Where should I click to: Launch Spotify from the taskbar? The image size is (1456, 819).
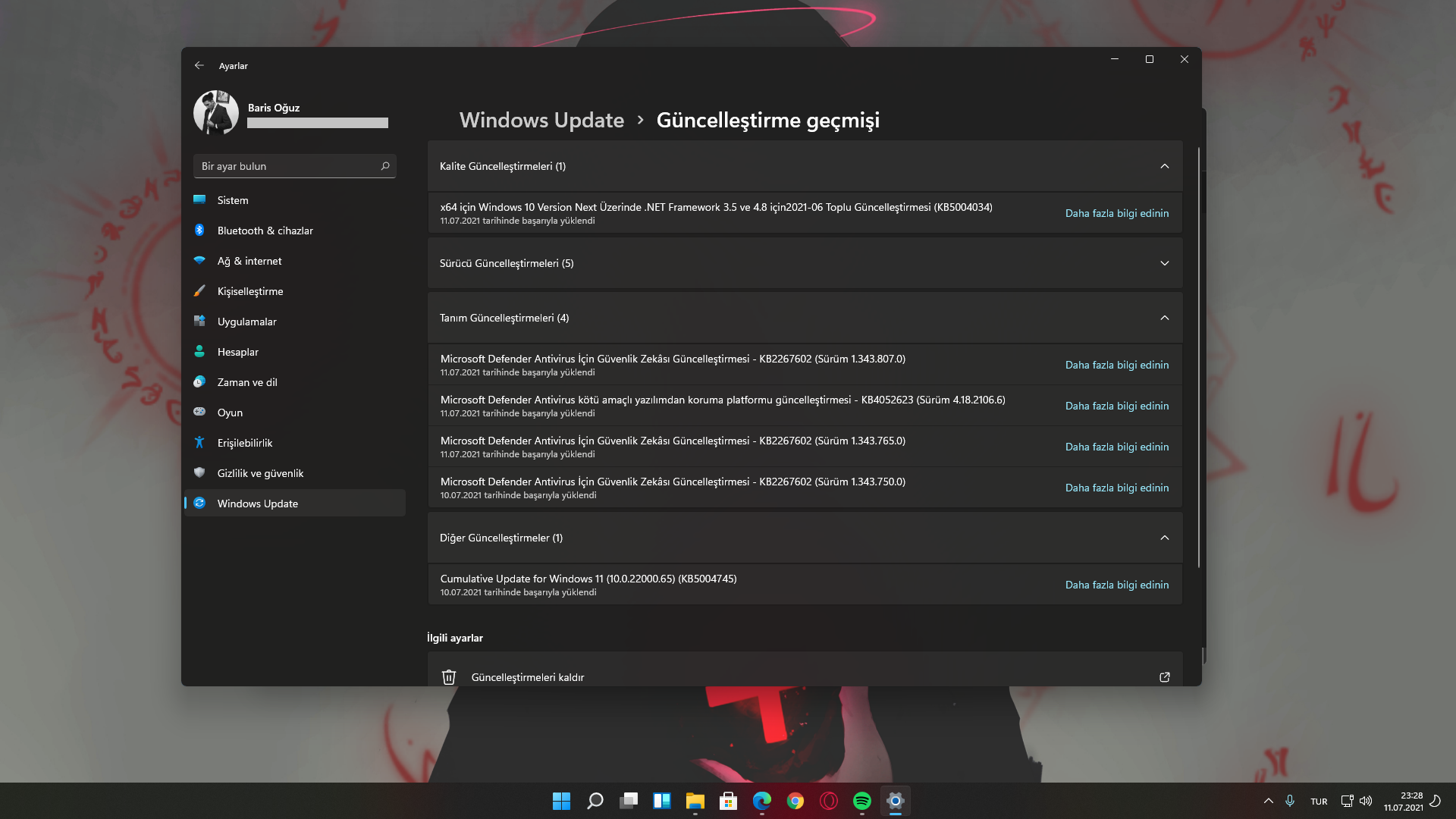[861, 801]
